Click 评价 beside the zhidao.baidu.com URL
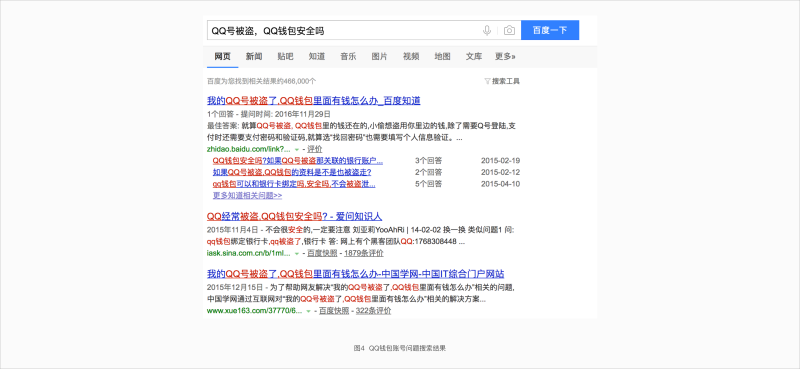Screen dimensions: 800x369 (x=315, y=149)
